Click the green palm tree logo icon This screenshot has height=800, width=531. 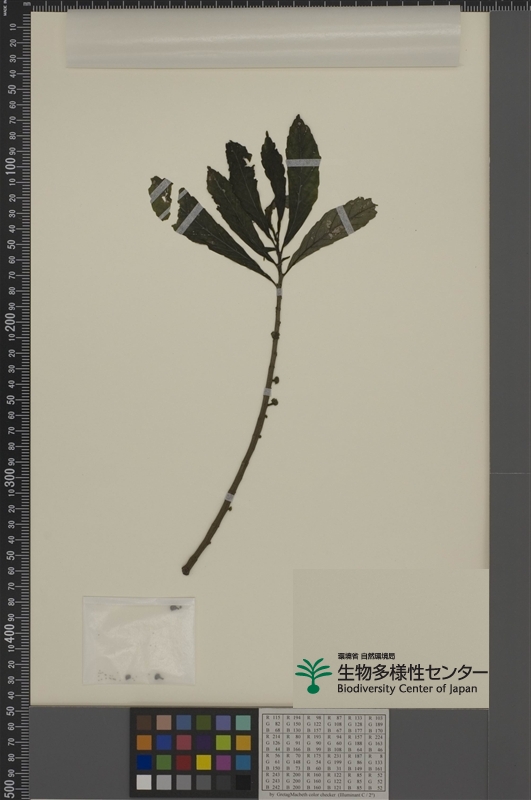point(313,676)
